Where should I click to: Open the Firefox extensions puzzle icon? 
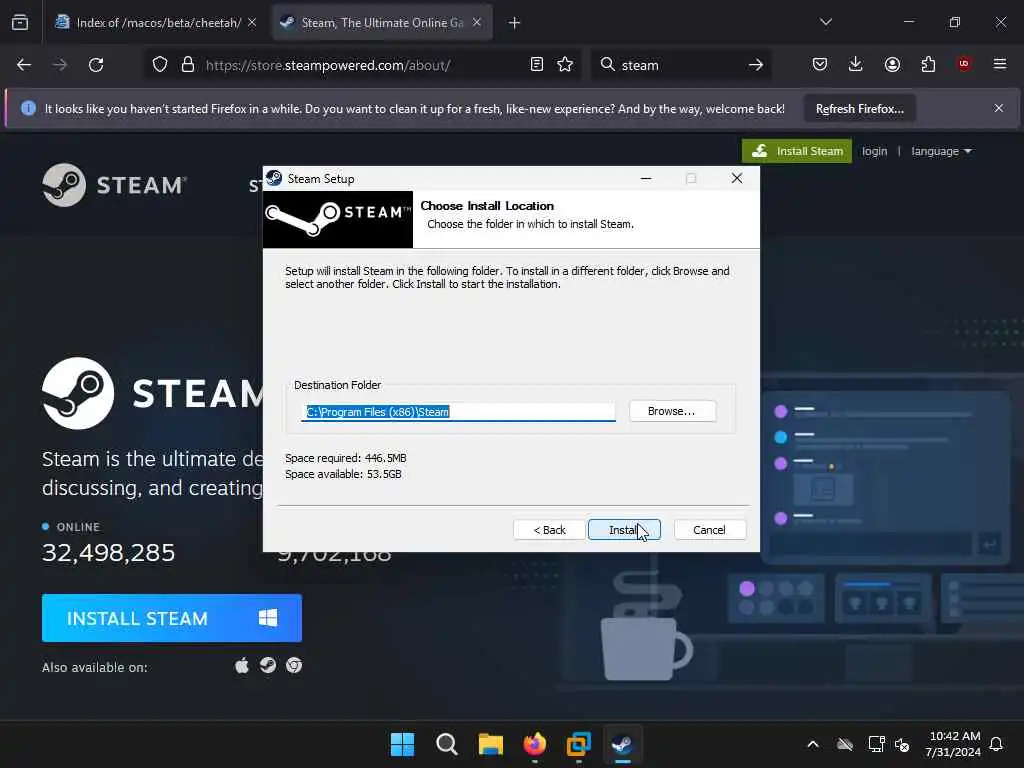928,64
